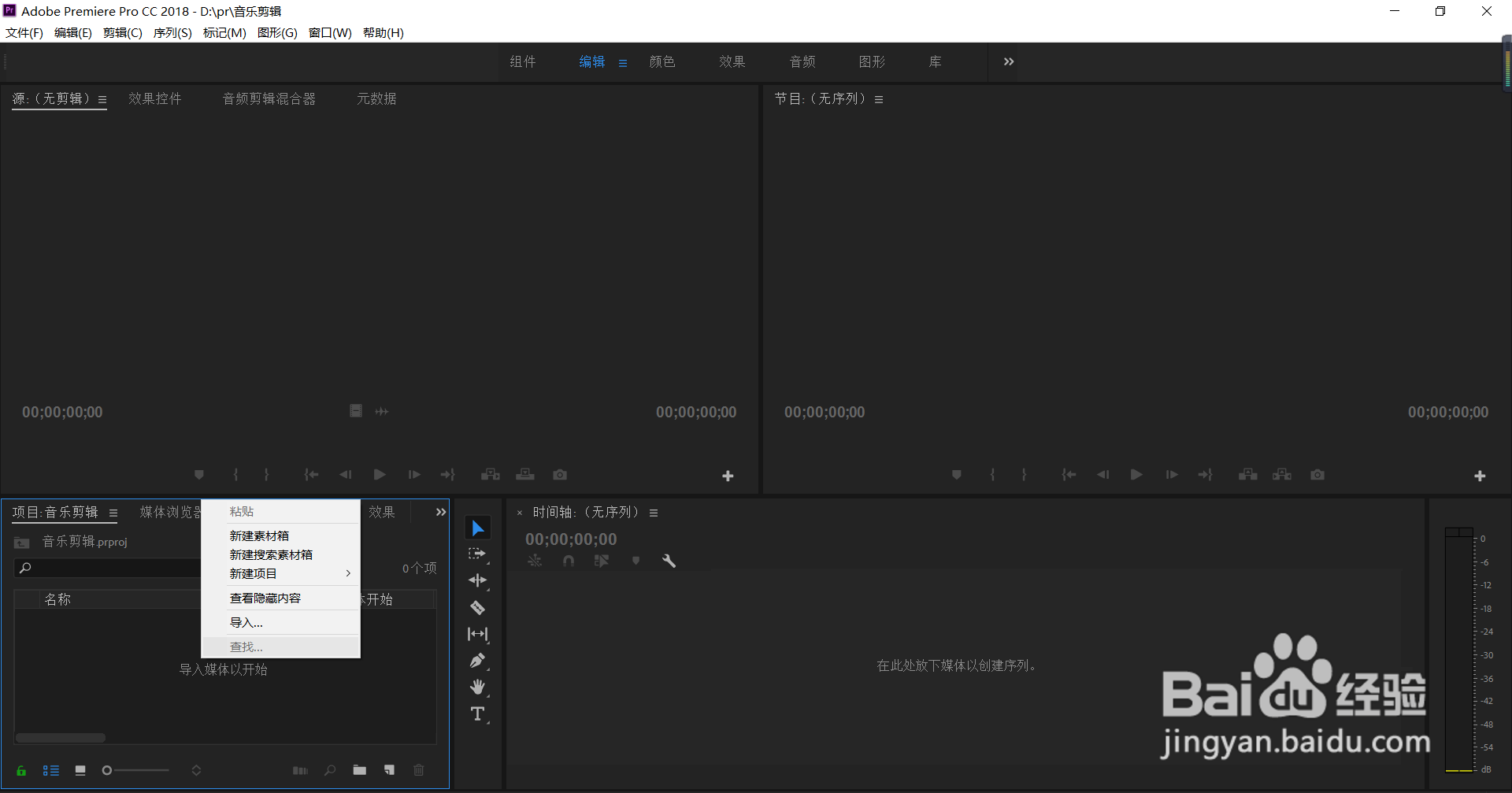Open 序列(S) menu
Image resolution: width=1512 pixels, height=793 pixels.
(172, 32)
